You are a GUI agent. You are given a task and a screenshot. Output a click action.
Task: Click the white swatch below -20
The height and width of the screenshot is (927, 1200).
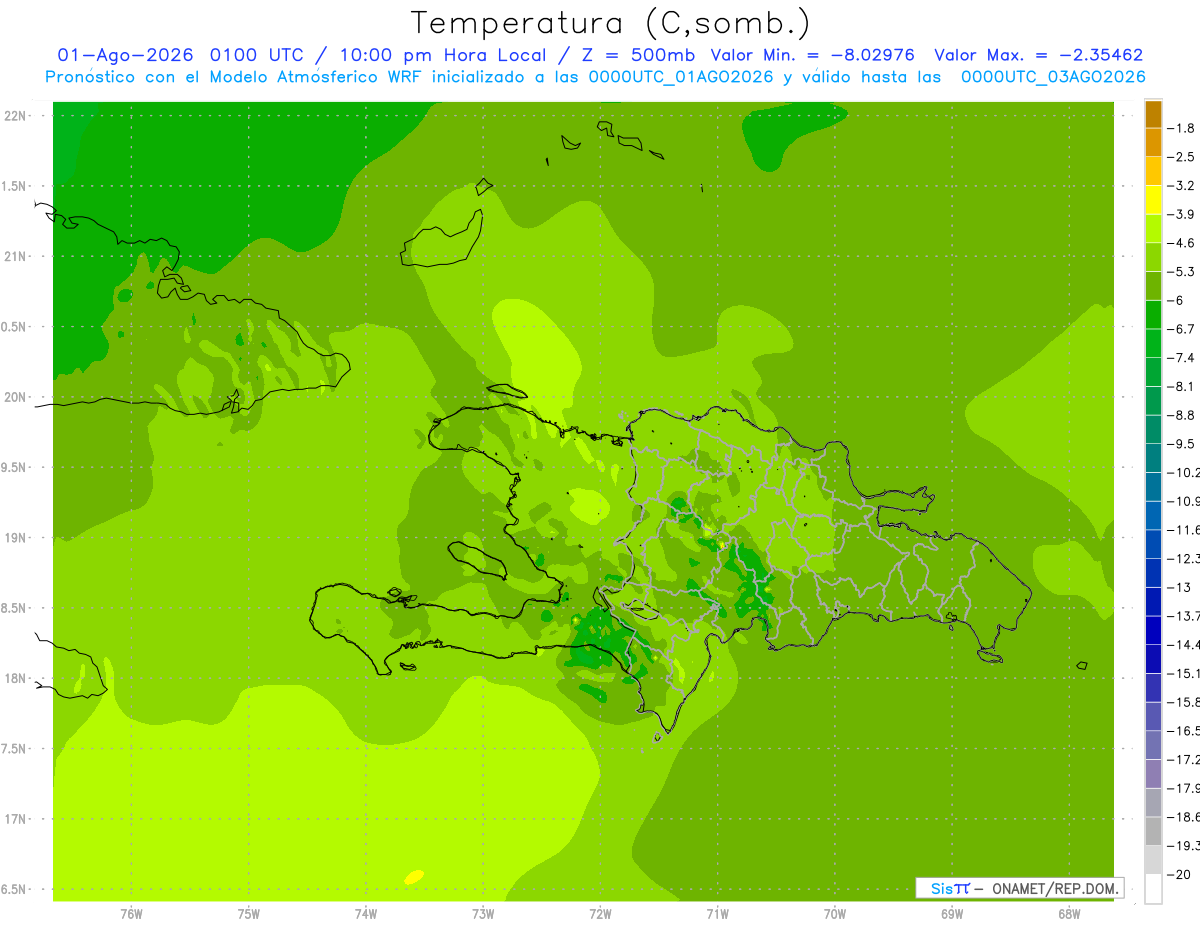[1153, 889]
